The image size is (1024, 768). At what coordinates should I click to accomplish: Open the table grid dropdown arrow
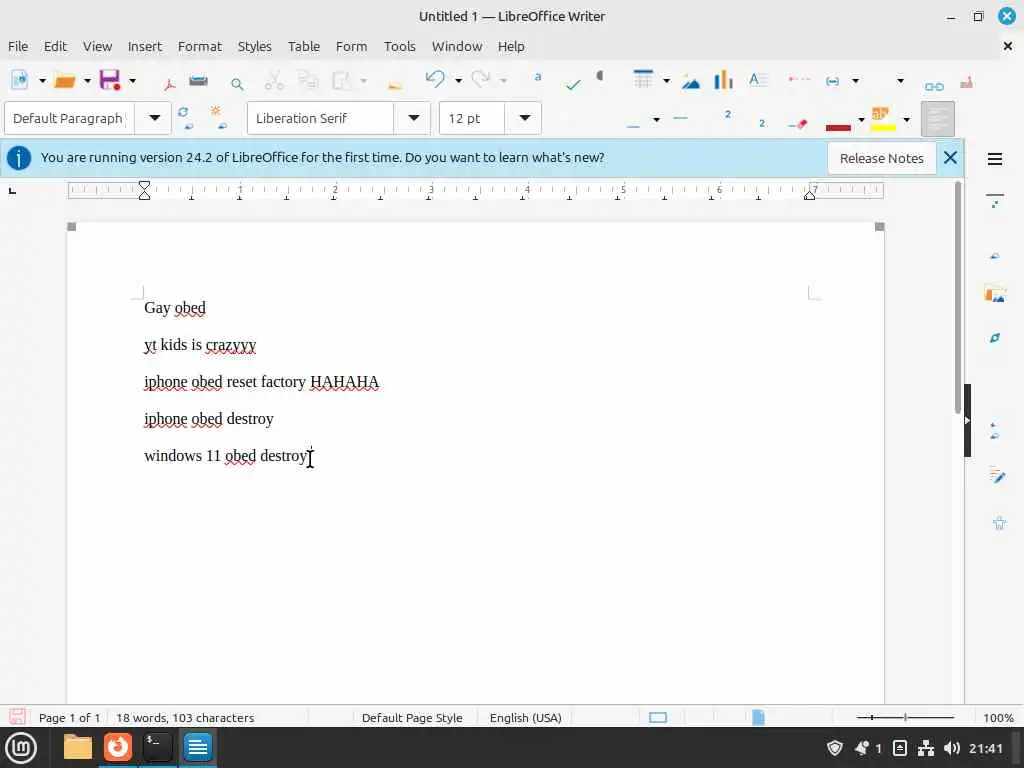(x=666, y=81)
